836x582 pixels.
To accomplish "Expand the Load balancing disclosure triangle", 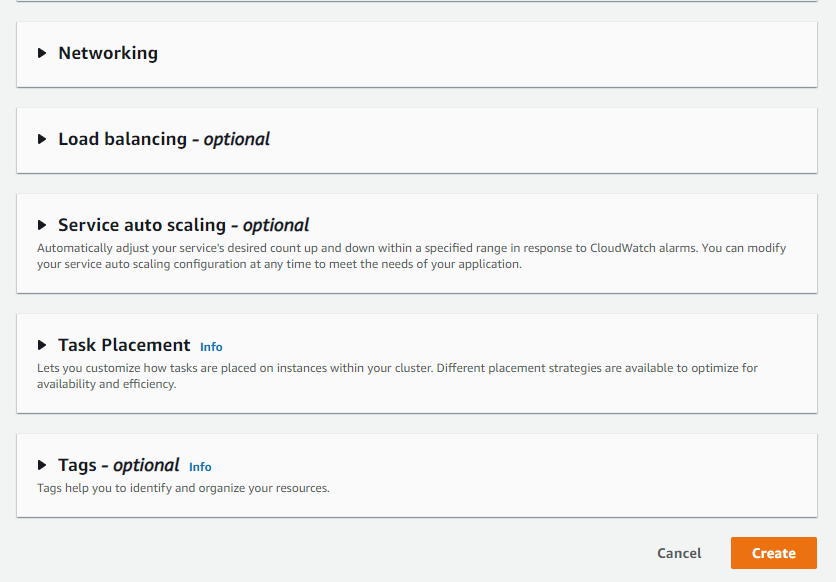I will tap(42, 139).
